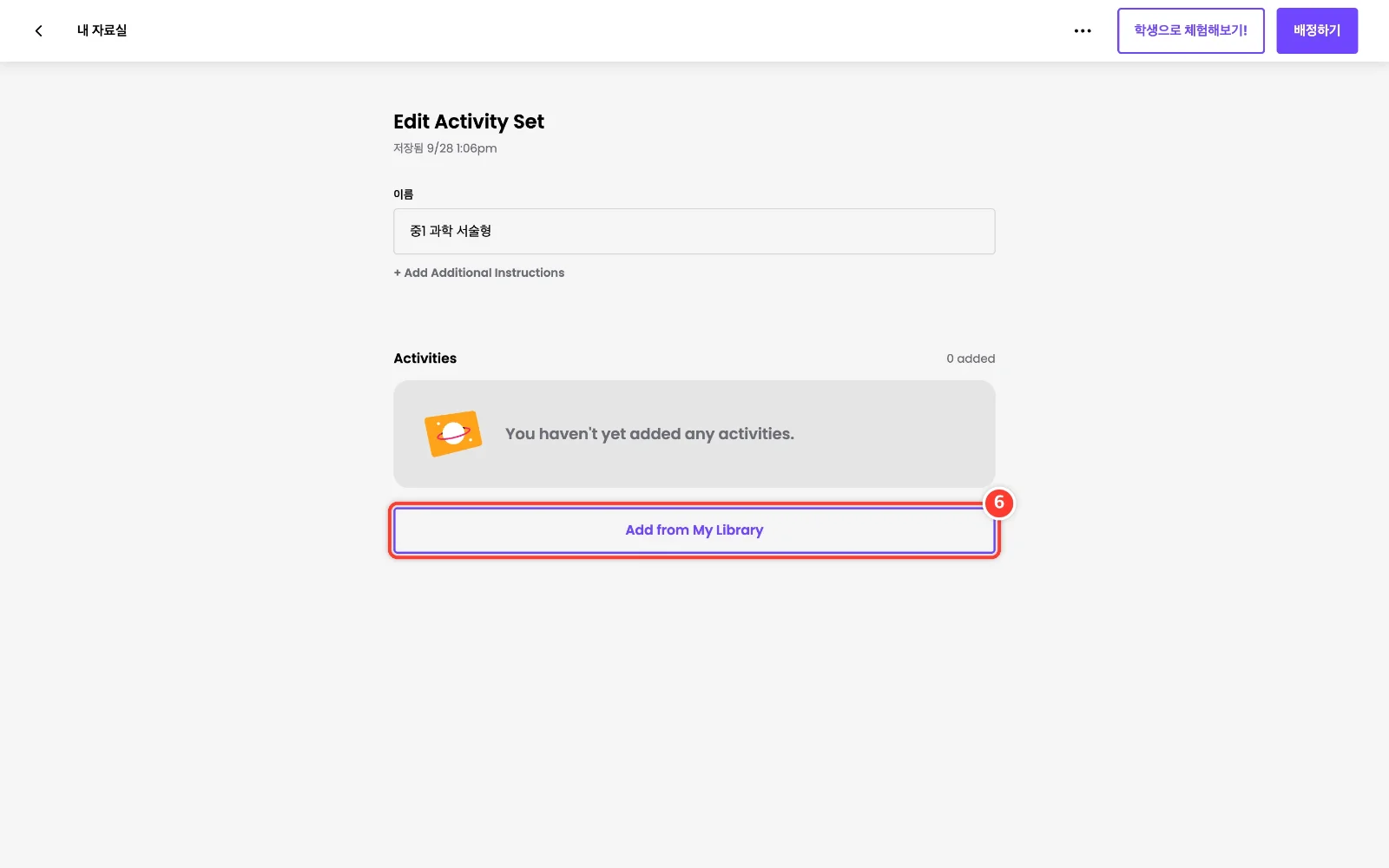Click the '0 added' counter text
1389x868 pixels.
pos(971,358)
